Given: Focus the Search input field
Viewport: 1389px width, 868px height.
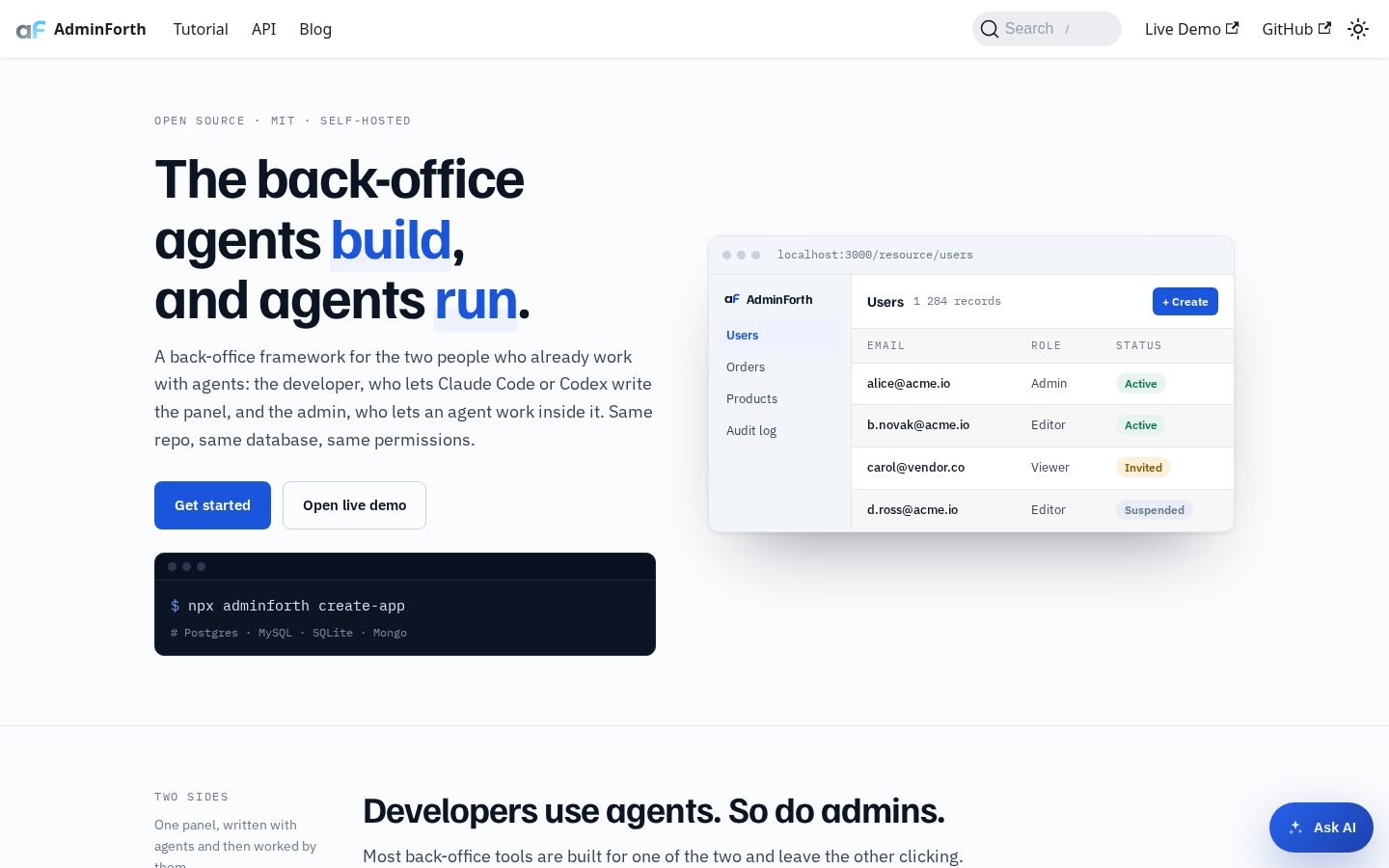Looking at the screenshot, I should tap(1047, 29).
